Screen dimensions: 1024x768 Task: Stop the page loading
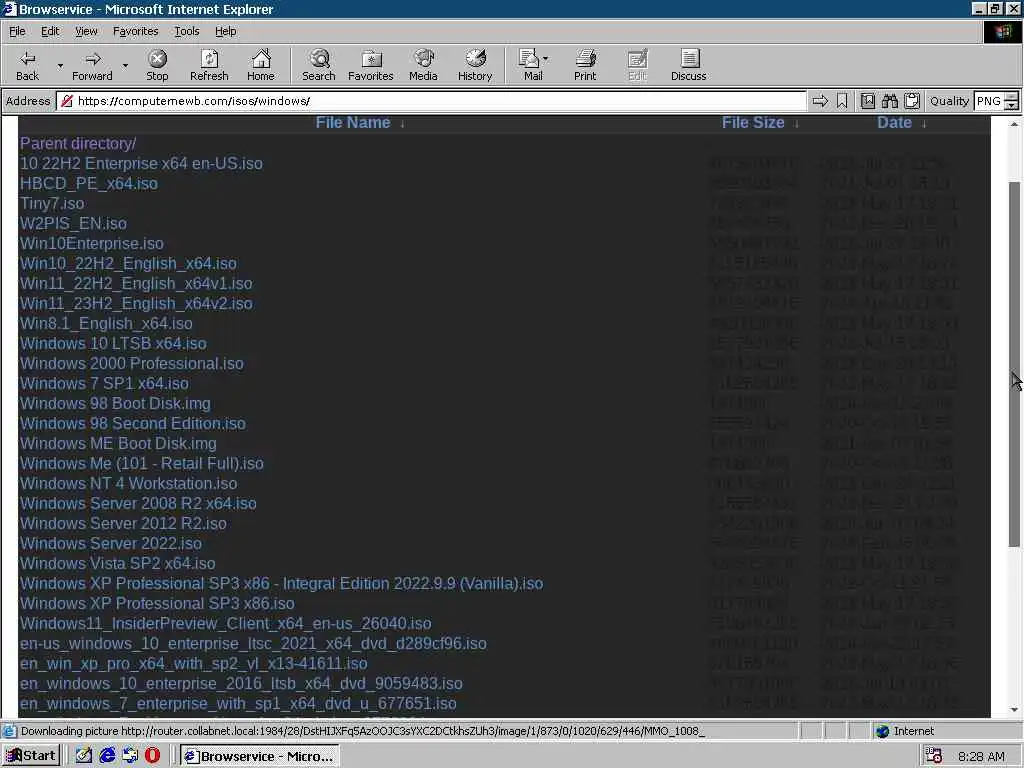click(x=157, y=65)
